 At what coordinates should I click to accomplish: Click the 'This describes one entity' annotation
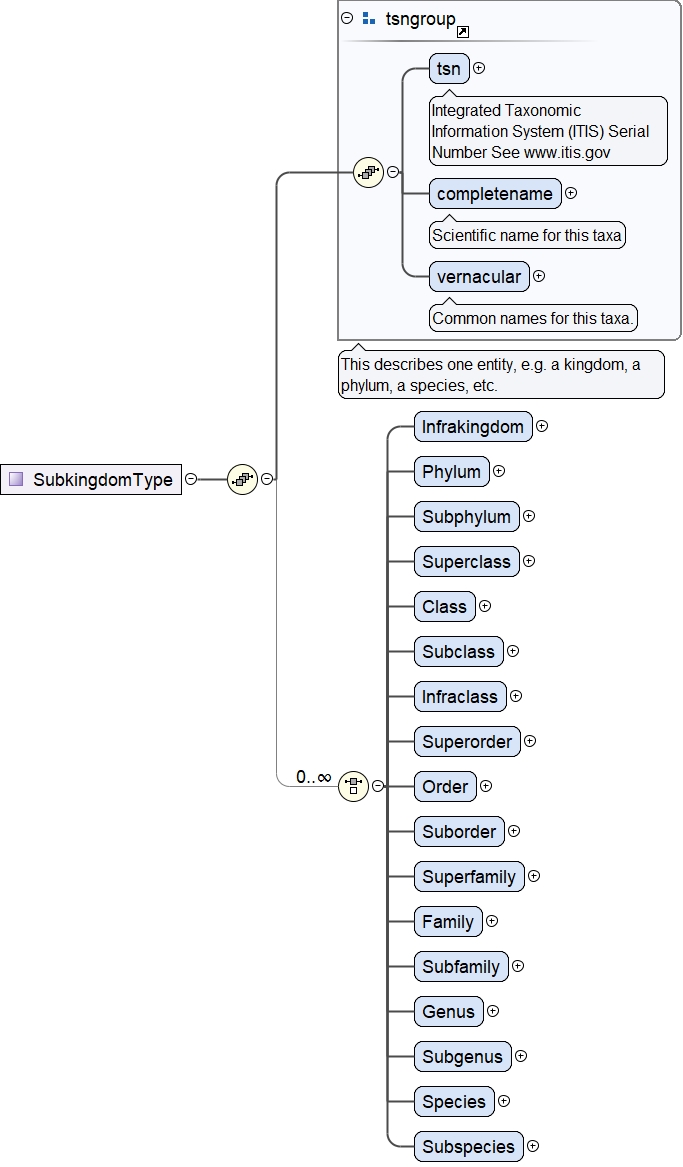[x=501, y=375]
